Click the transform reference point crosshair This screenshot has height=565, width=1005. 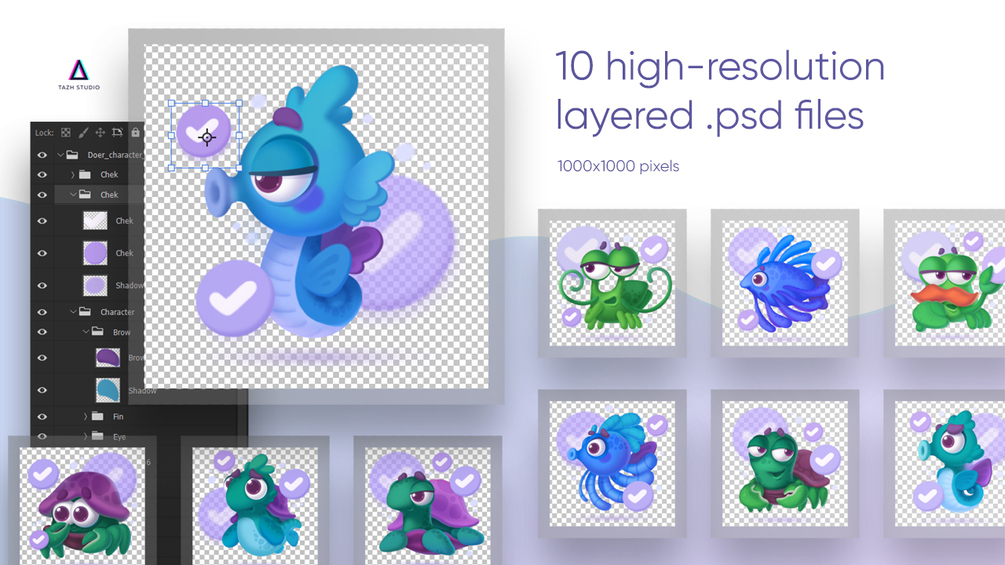[206, 137]
